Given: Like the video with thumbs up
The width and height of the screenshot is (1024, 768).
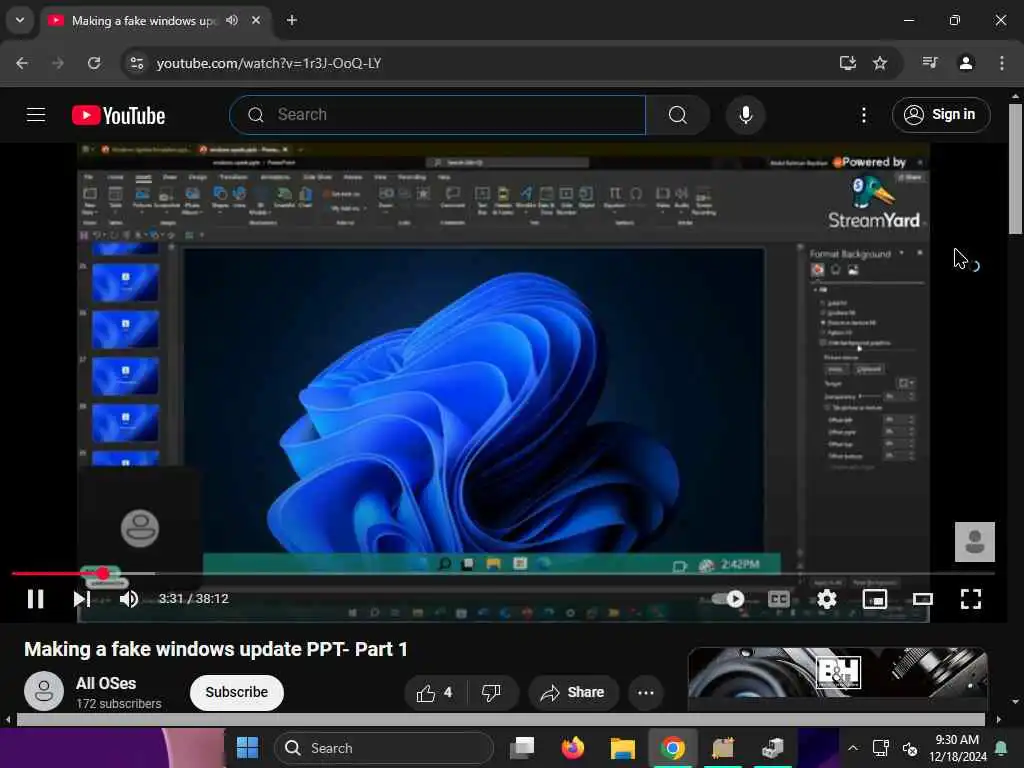Looking at the screenshot, I should (x=436, y=692).
